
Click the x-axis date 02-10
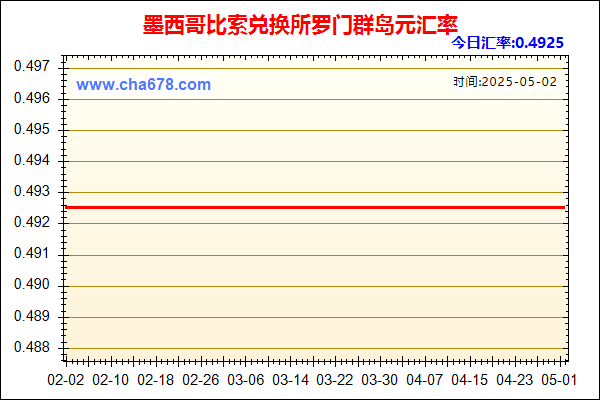point(111,380)
